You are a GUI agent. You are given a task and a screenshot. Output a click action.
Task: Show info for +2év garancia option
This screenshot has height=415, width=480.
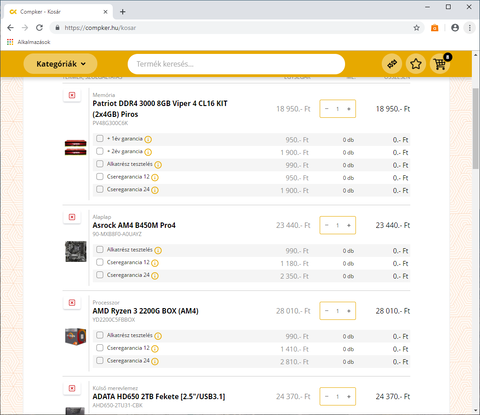[x=148, y=152]
